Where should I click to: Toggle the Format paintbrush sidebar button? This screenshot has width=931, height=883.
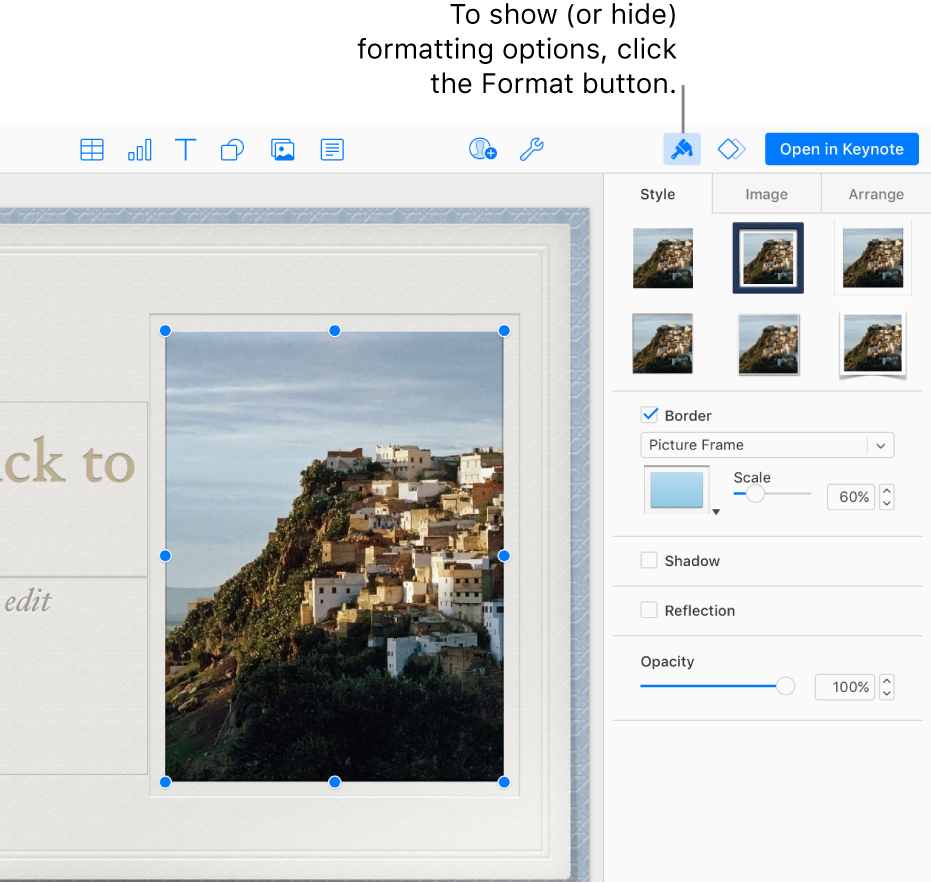pos(682,149)
